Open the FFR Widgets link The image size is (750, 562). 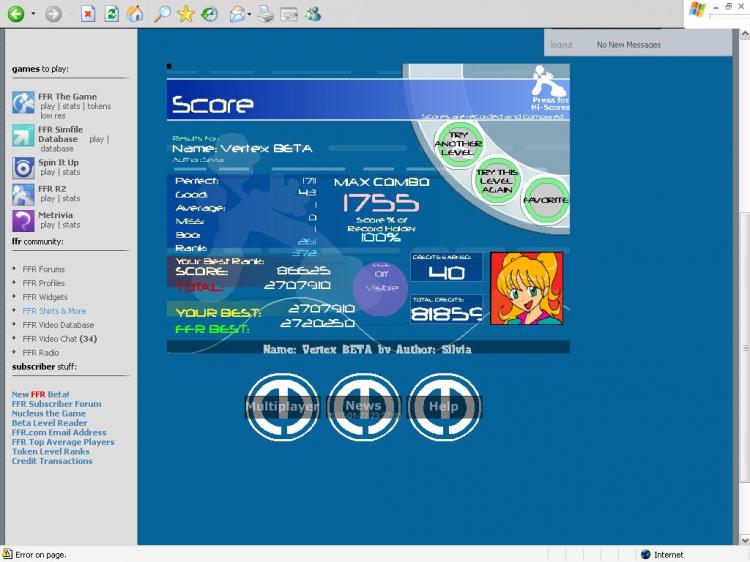pos(45,297)
